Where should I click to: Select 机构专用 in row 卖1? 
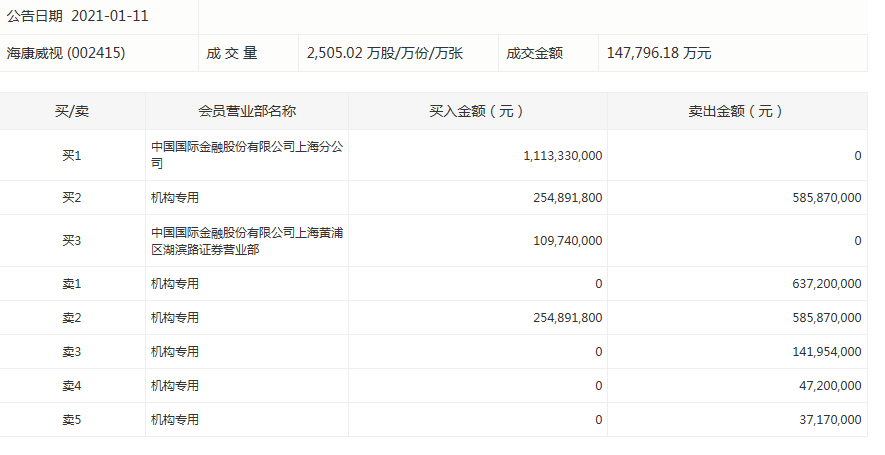[x=175, y=283]
